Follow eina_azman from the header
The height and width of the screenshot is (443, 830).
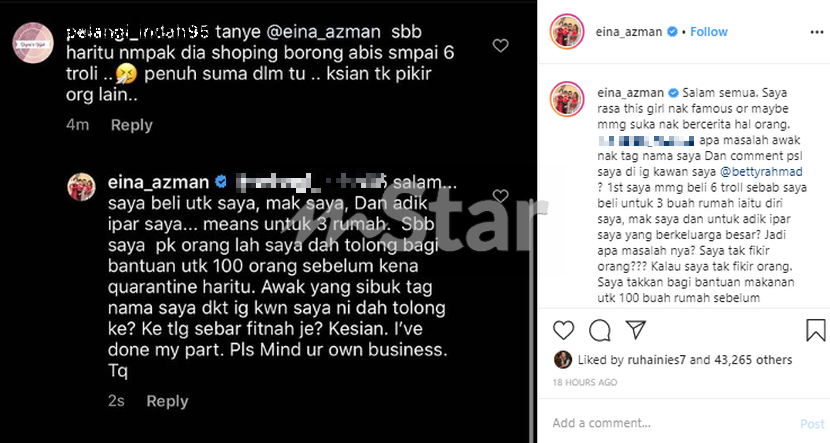[x=709, y=32]
